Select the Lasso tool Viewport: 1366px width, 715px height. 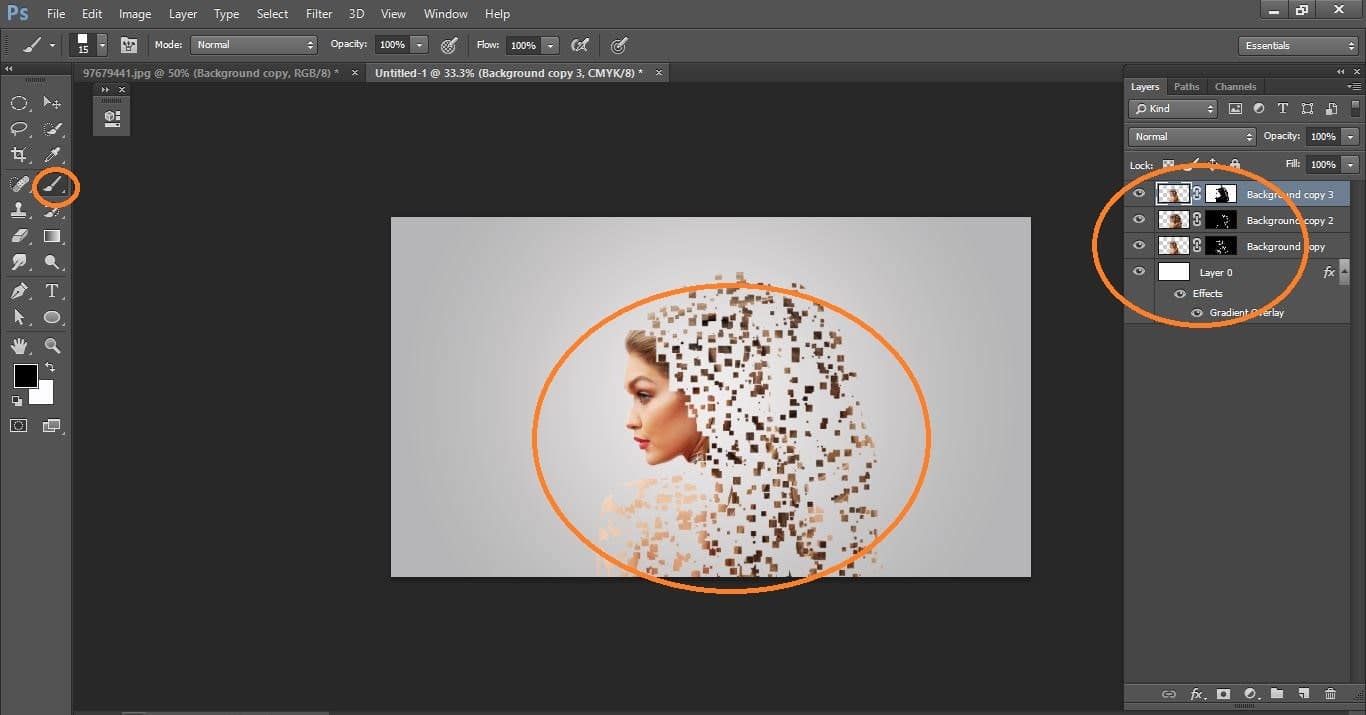tap(20, 128)
